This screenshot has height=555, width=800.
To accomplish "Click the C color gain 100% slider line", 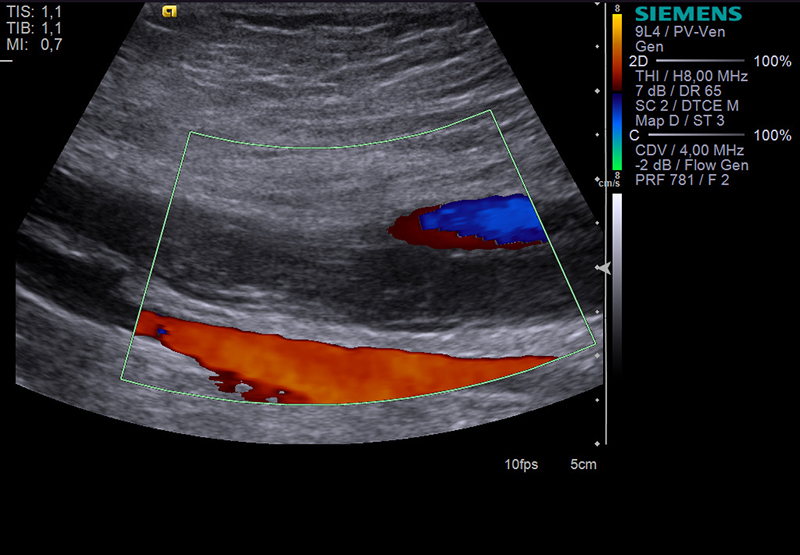I will pyautogui.click(x=696, y=135).
